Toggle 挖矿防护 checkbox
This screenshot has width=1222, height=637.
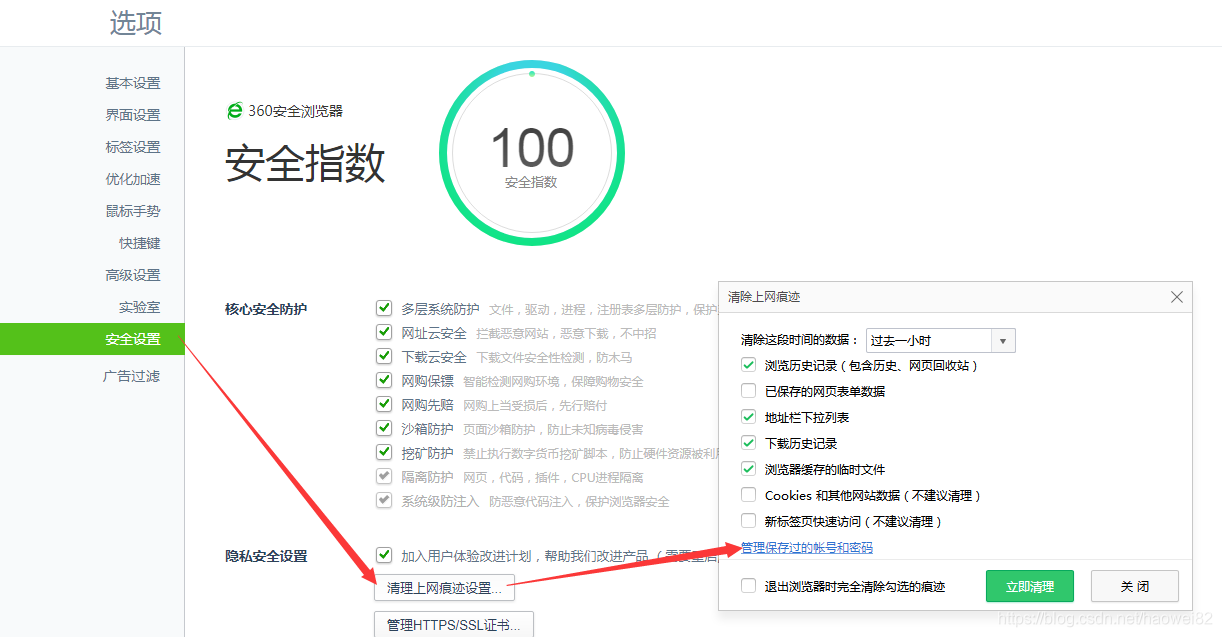[384, 452]
